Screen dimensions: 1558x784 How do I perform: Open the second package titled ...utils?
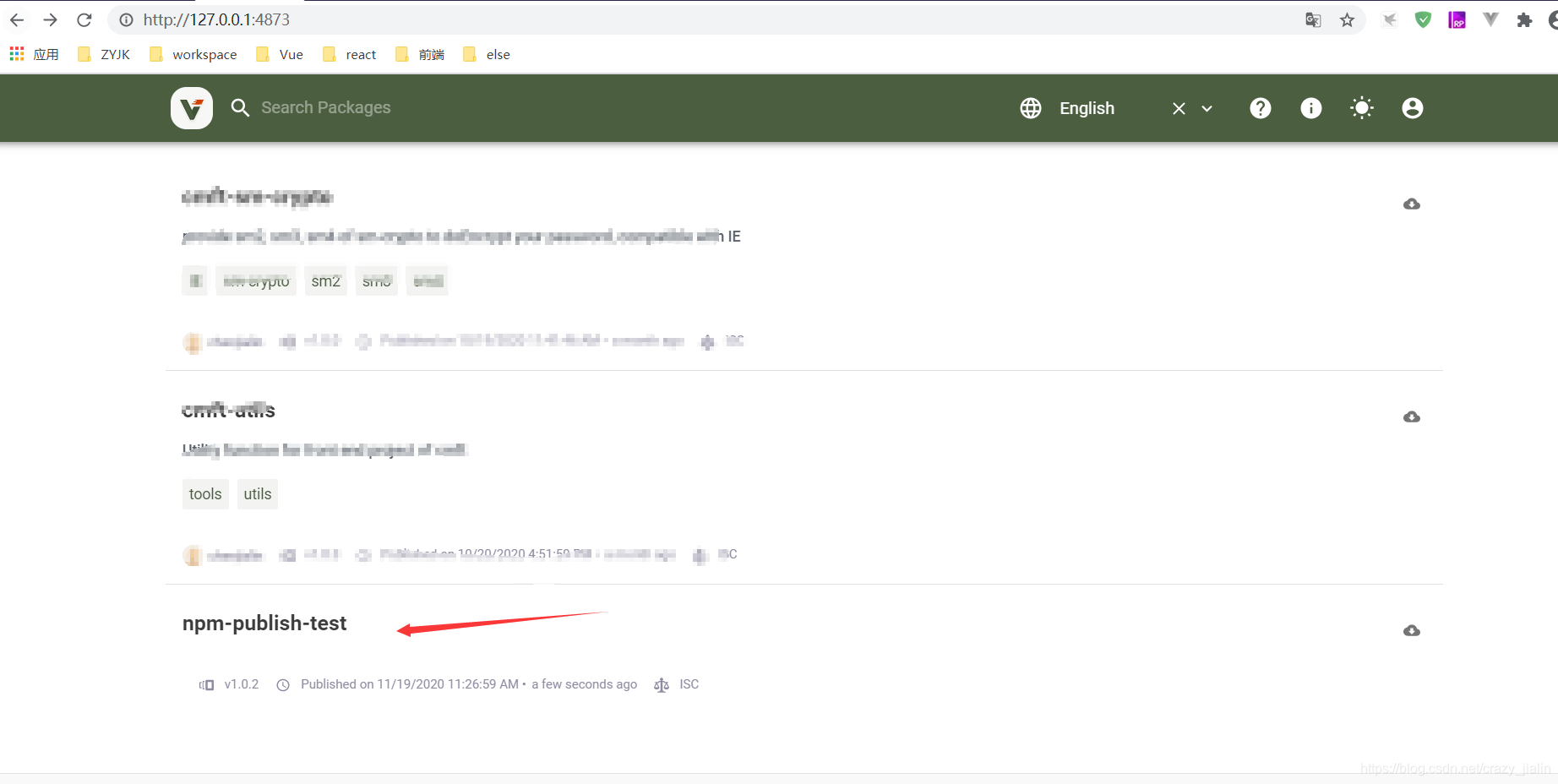click(x=229, y=411)
